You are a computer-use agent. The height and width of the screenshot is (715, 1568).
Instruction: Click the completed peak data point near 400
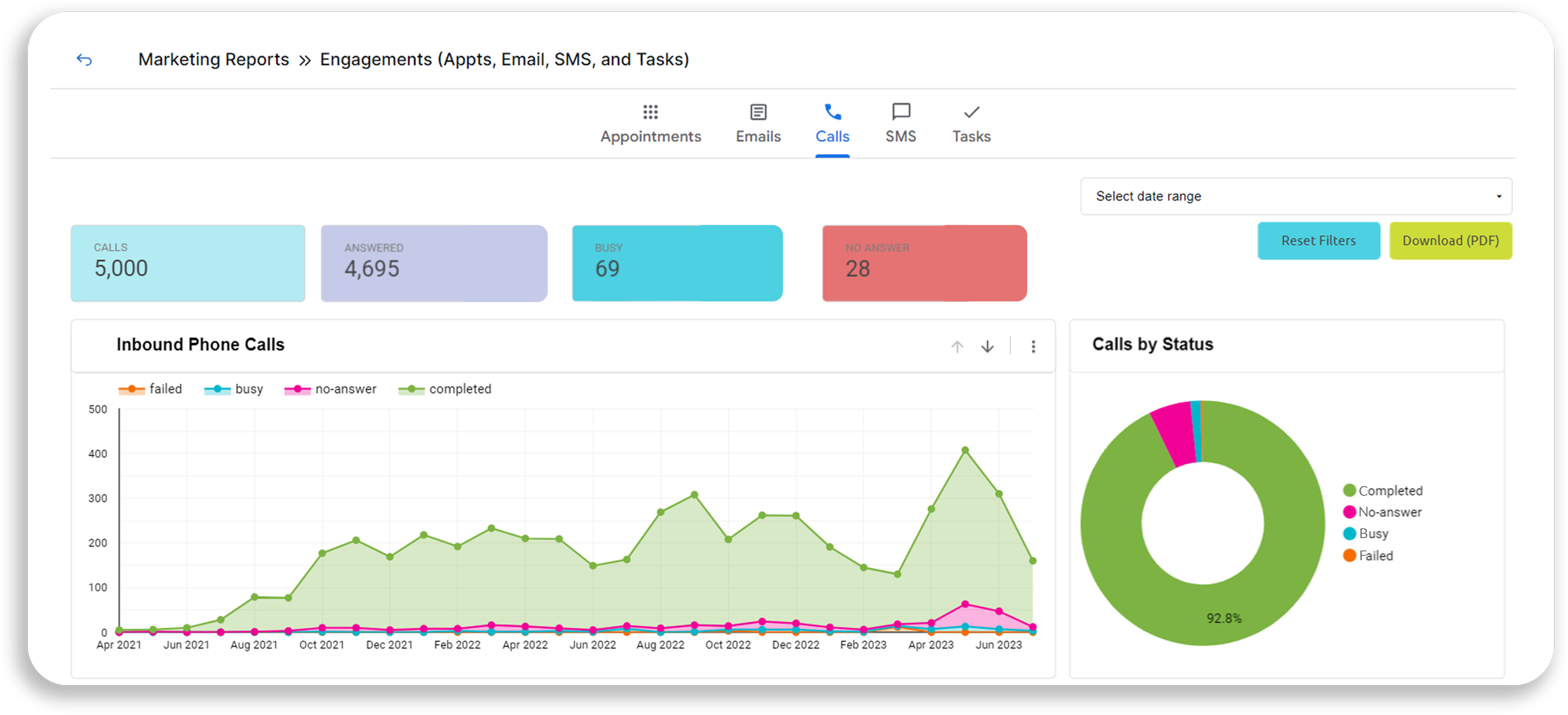coord(965,450)
